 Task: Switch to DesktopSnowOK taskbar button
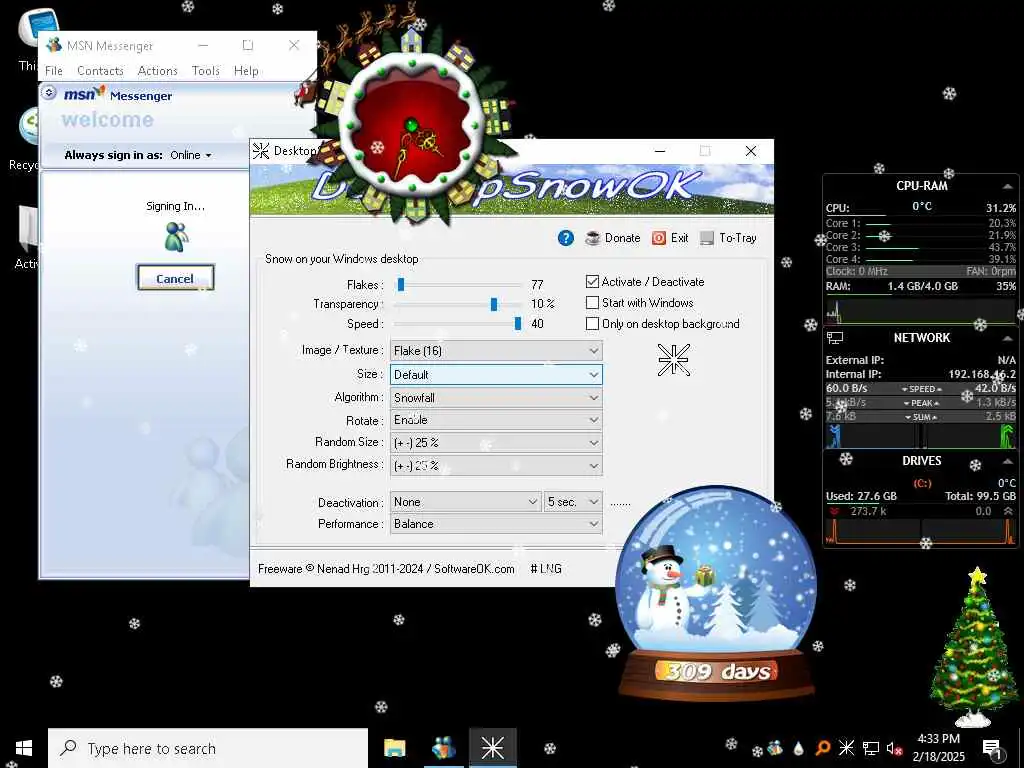click(x=492, y=748)
